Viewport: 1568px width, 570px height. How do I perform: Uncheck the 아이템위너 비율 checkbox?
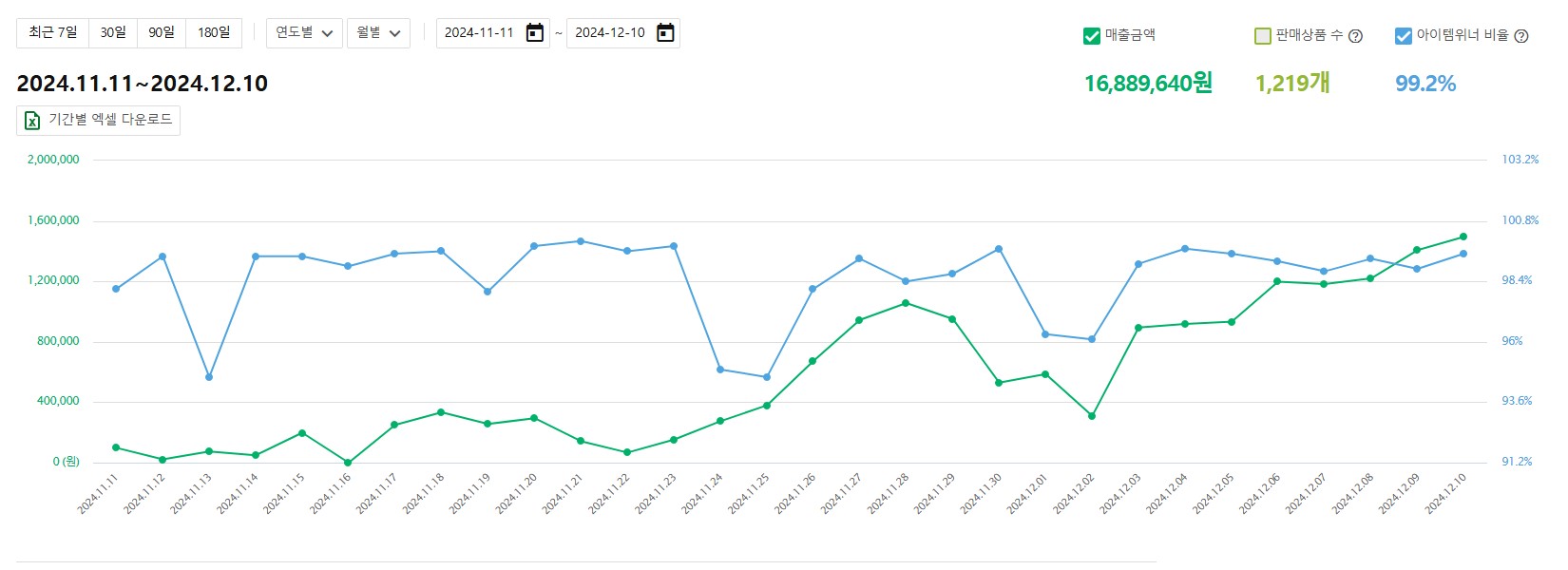1404,36
